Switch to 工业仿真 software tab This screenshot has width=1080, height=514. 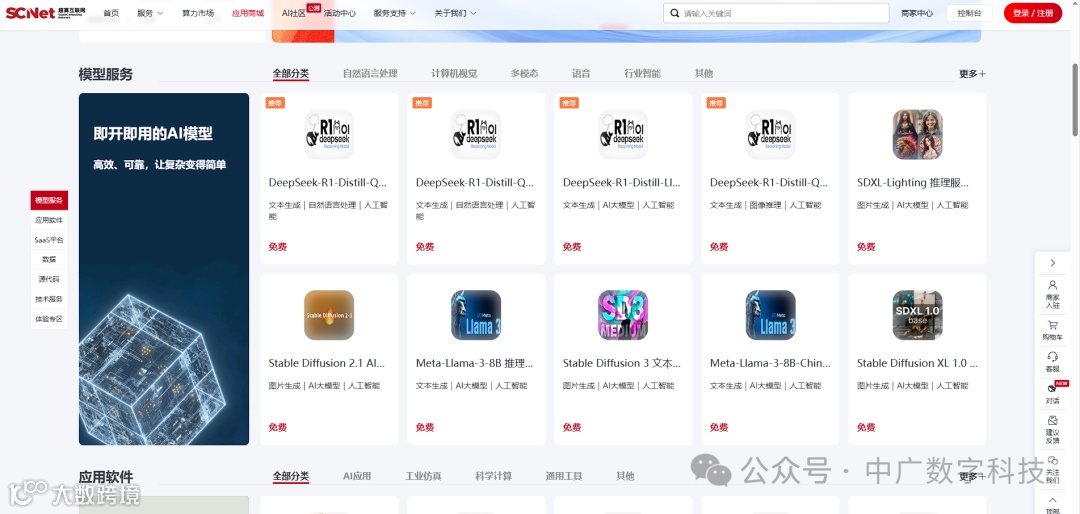click(423, 476)
